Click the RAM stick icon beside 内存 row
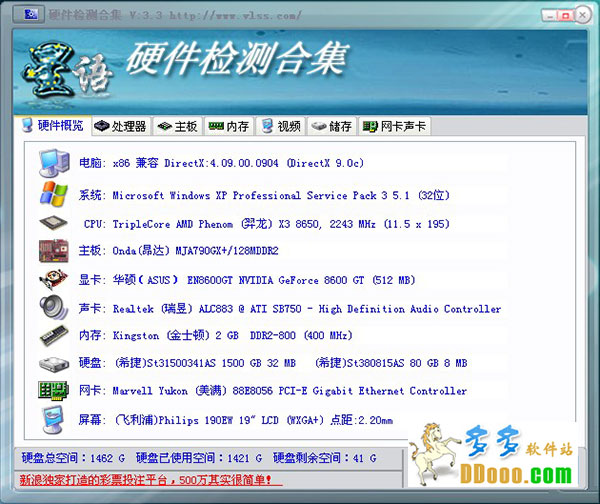 point(54,335)
